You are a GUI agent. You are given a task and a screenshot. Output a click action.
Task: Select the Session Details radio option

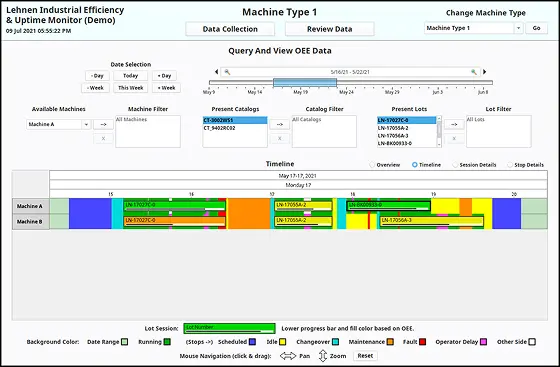click(x=455, y=165)
